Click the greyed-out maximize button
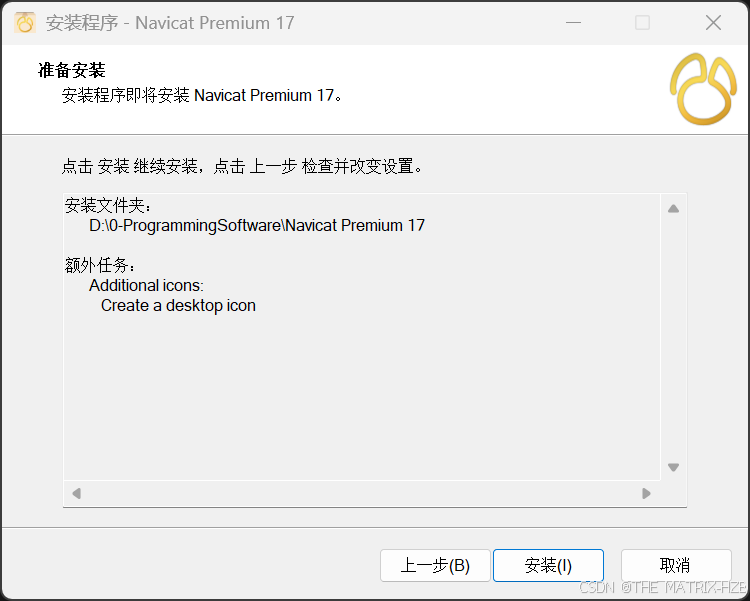This screenshot has width=750, height=601. click(x=642, y=22)
